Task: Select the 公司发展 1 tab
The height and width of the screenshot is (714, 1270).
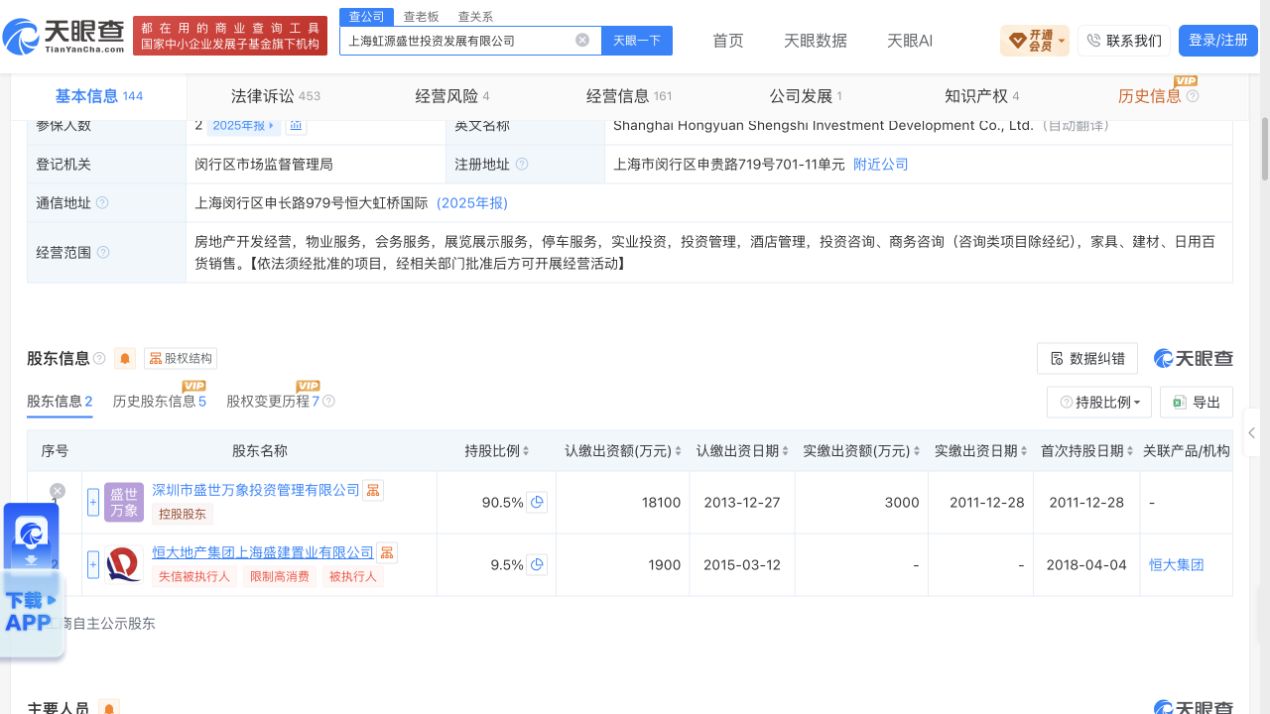Action: pyautogui.click(x=806, y=96)
